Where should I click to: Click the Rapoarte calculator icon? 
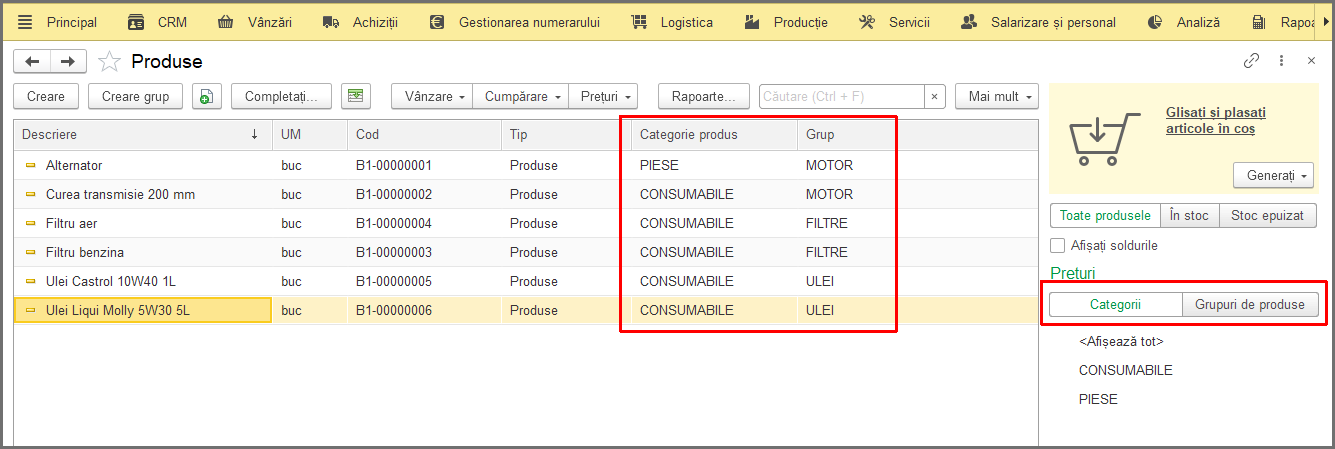click(x=1258, y=22)
